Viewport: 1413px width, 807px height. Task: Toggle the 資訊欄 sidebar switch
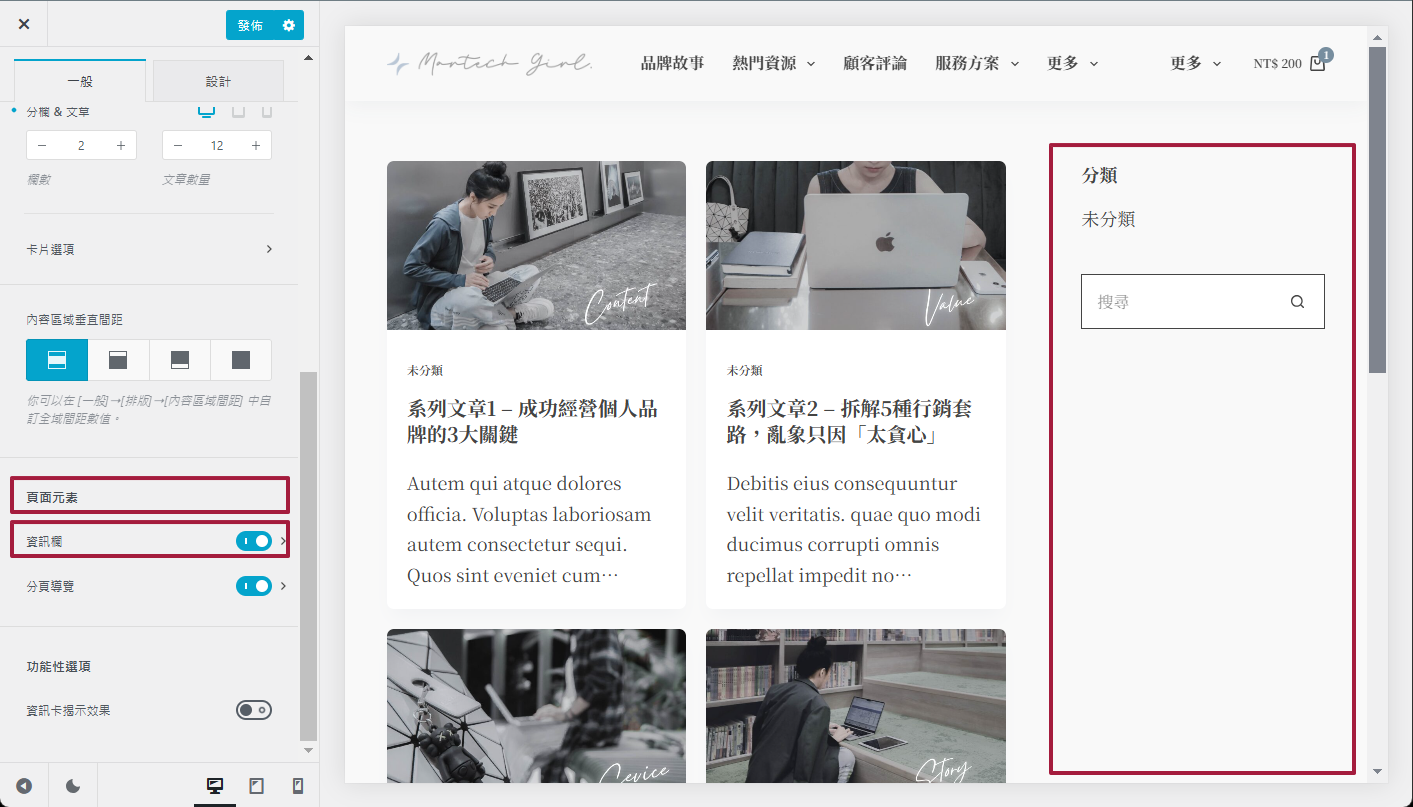click(x=254, y=541)
